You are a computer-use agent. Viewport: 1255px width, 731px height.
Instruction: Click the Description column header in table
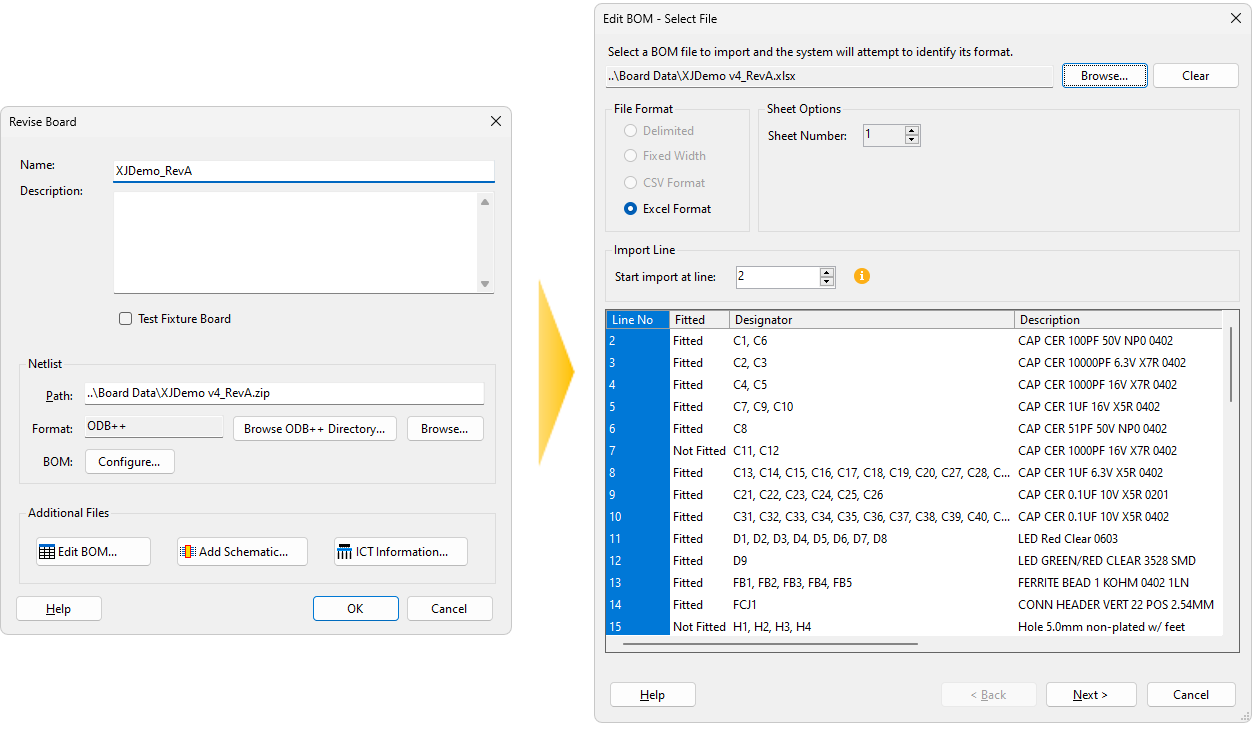1115,320
